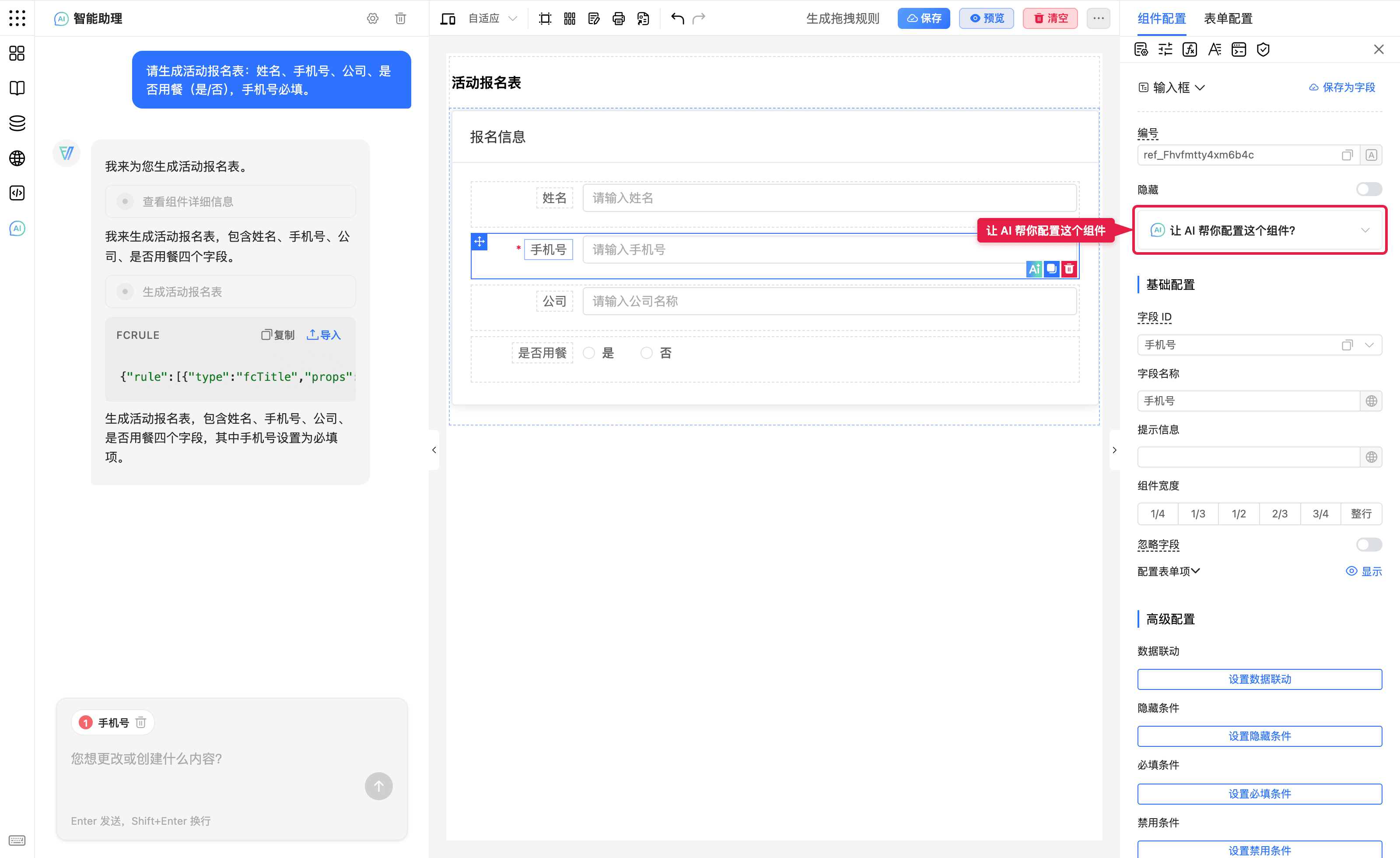The height and width of the screenshot is (858, 1400).
Task: Click the AI icon on the selected field
Action: click(x=1034, y=269)
